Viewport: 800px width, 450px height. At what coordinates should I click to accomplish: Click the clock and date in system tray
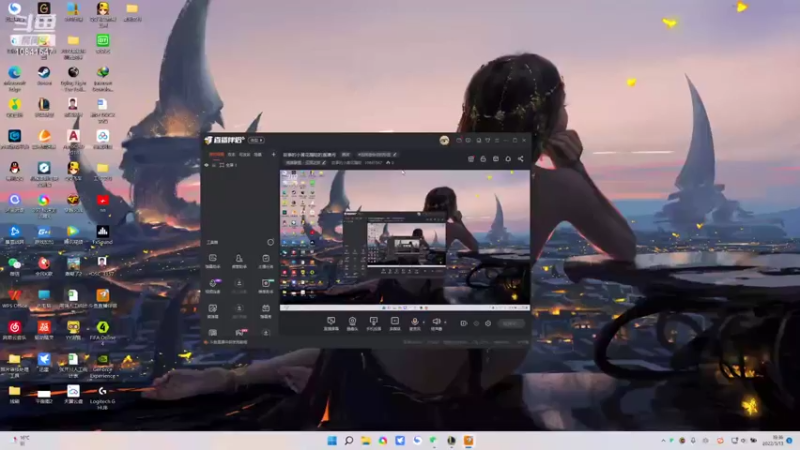click(x=774, y=440)
